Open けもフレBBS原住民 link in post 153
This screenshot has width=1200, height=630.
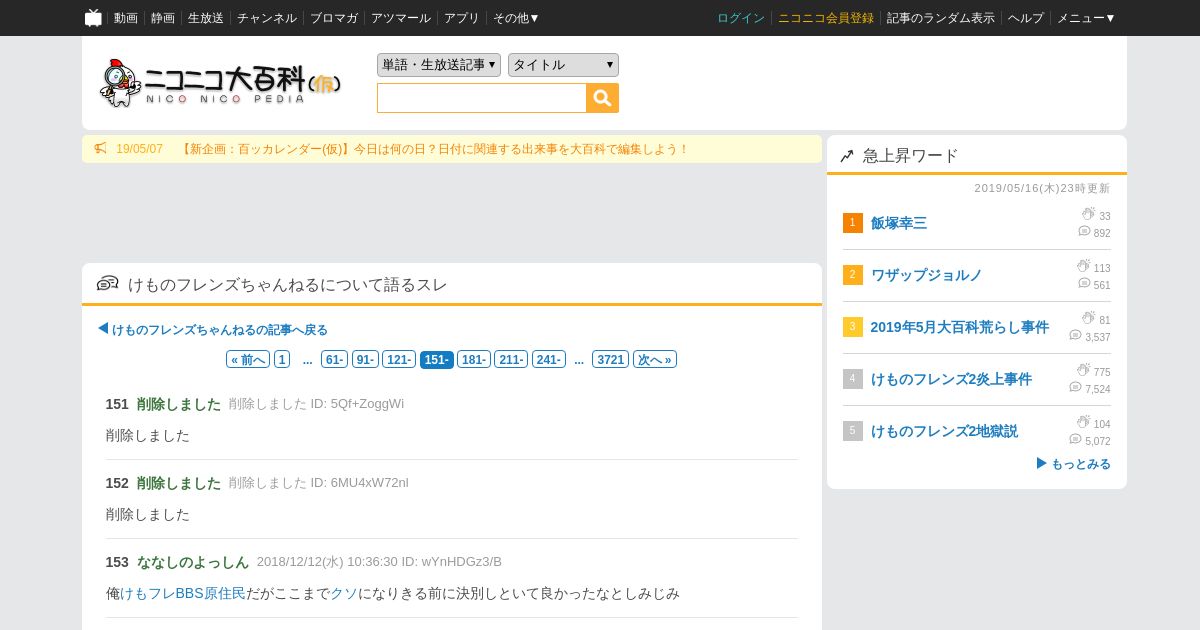point(182,593)
